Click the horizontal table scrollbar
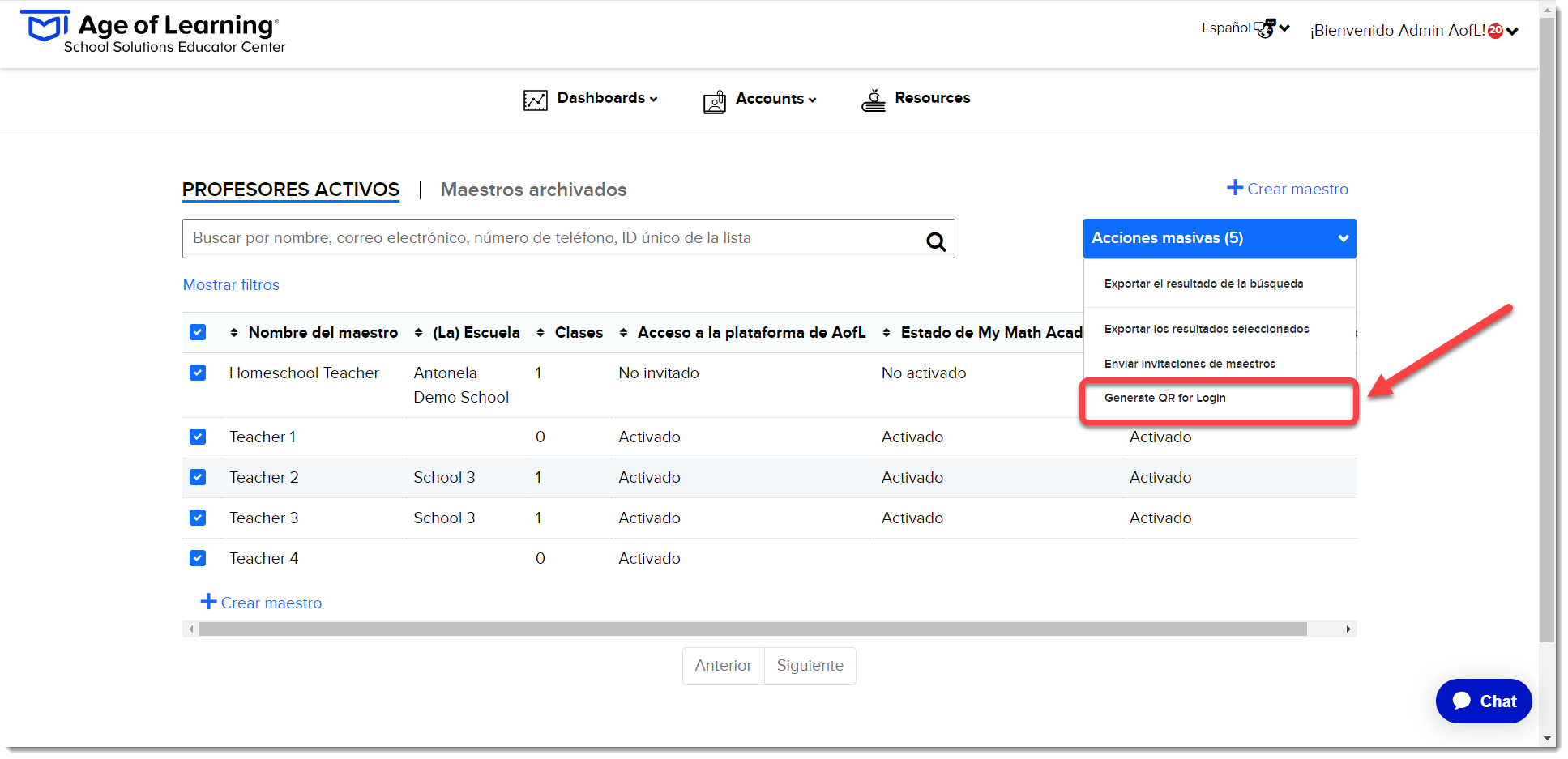 pyautogui.click(x=753, y=629)
